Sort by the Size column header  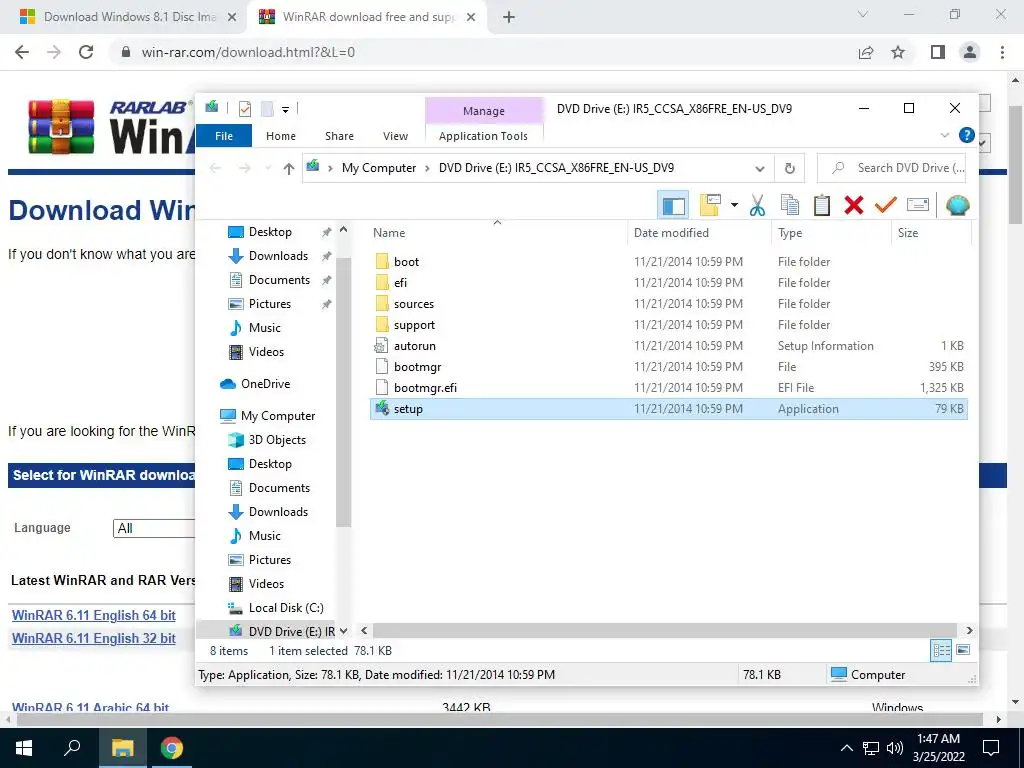931,232
